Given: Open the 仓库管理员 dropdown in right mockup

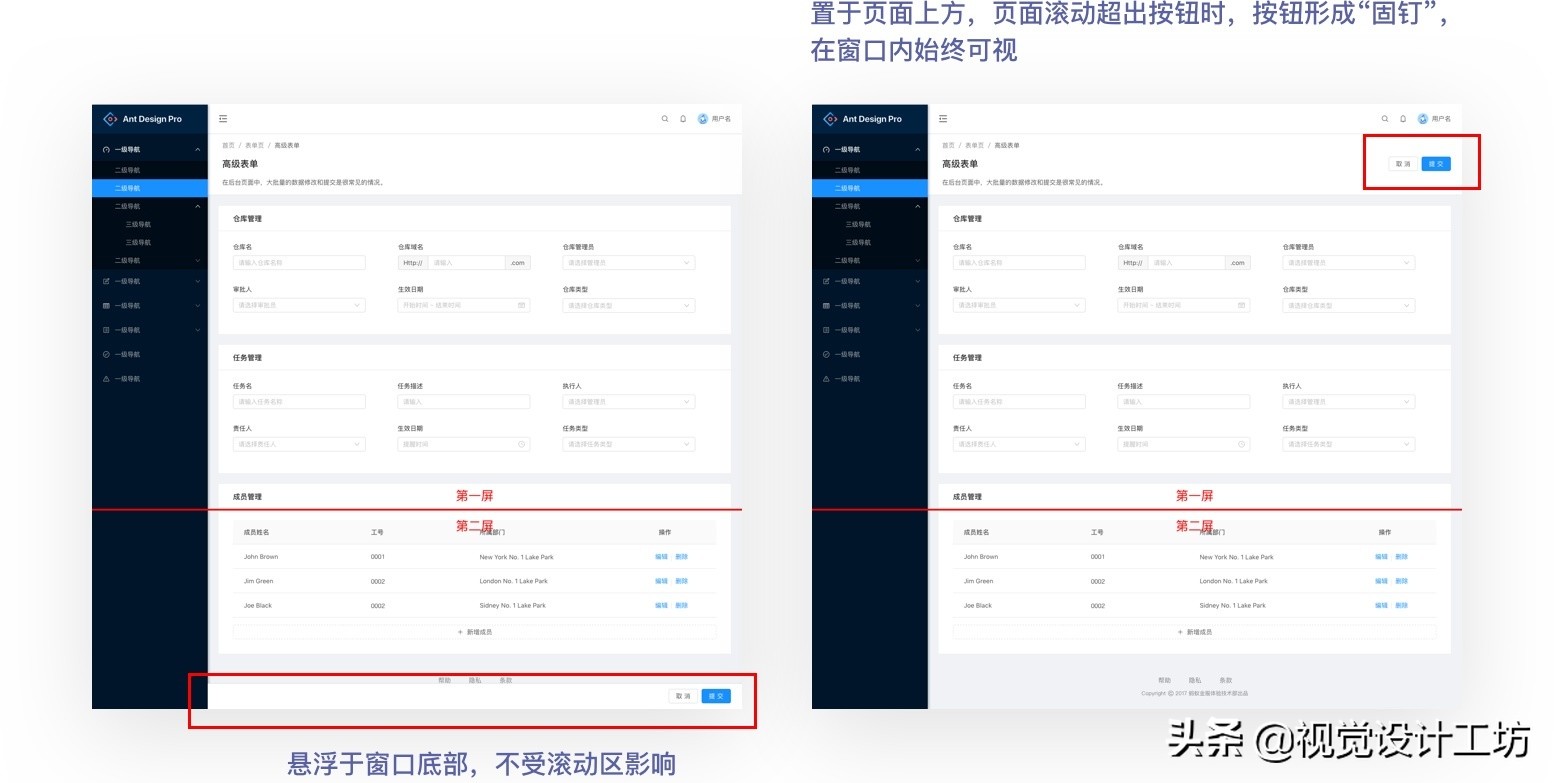Looking at the screenshot, I should pos(1349,263).
